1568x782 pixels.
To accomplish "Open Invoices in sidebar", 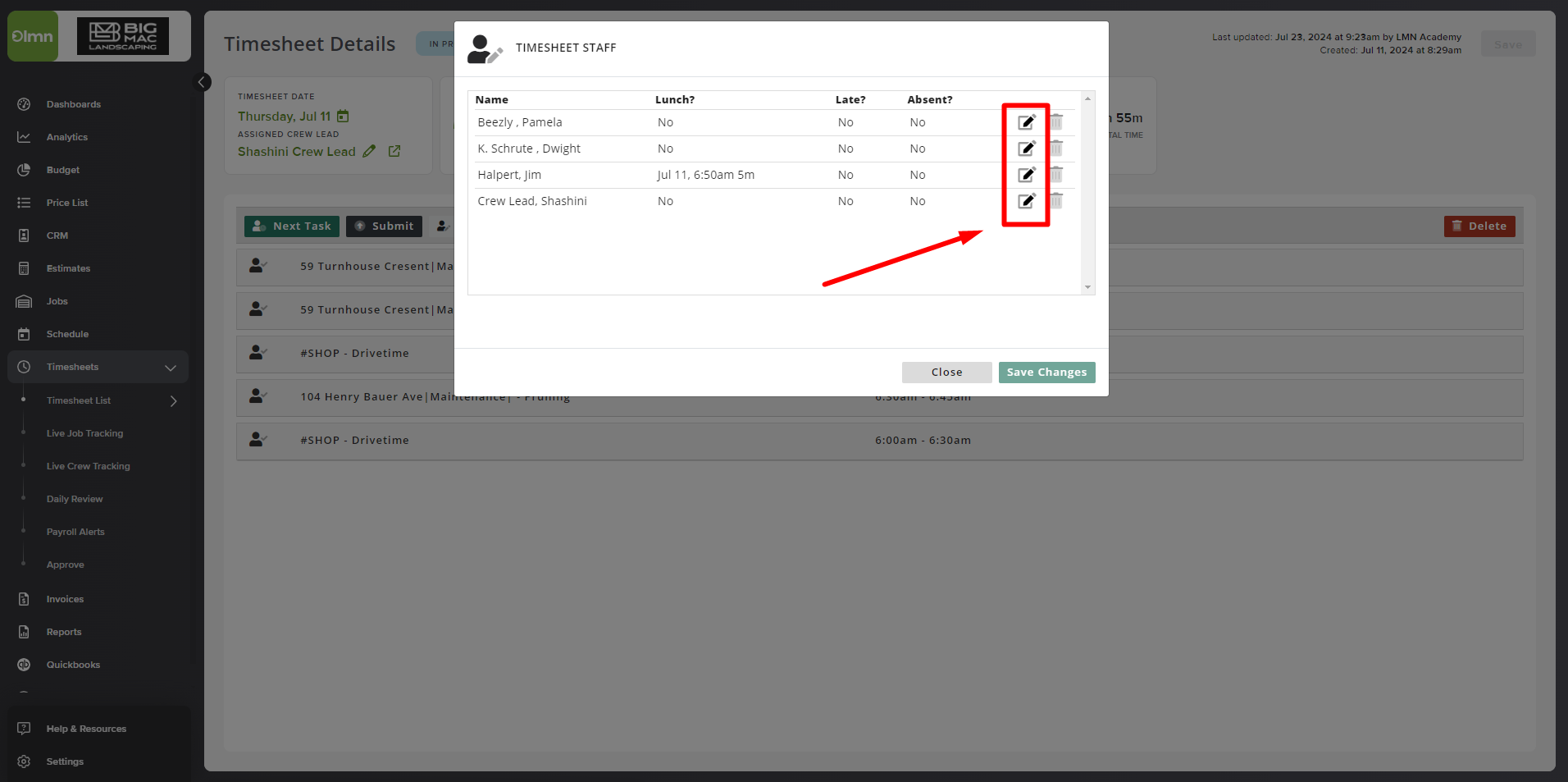I will click(x=66, y=599).
